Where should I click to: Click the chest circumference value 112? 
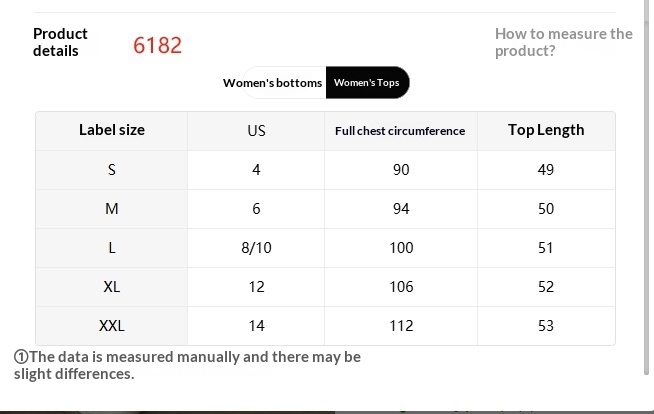[401, 326]
